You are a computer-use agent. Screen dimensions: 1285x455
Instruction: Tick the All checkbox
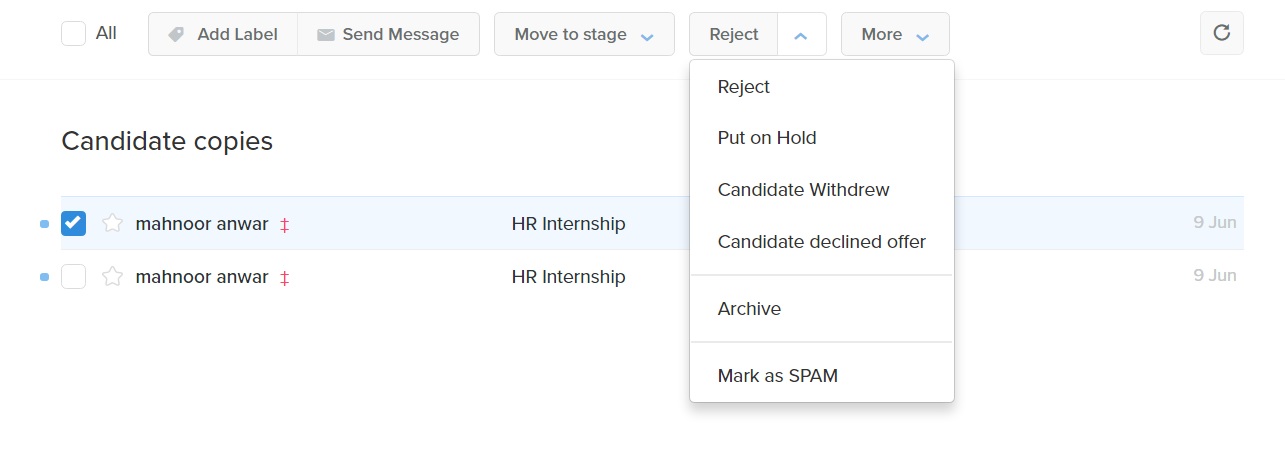[73, 33]
